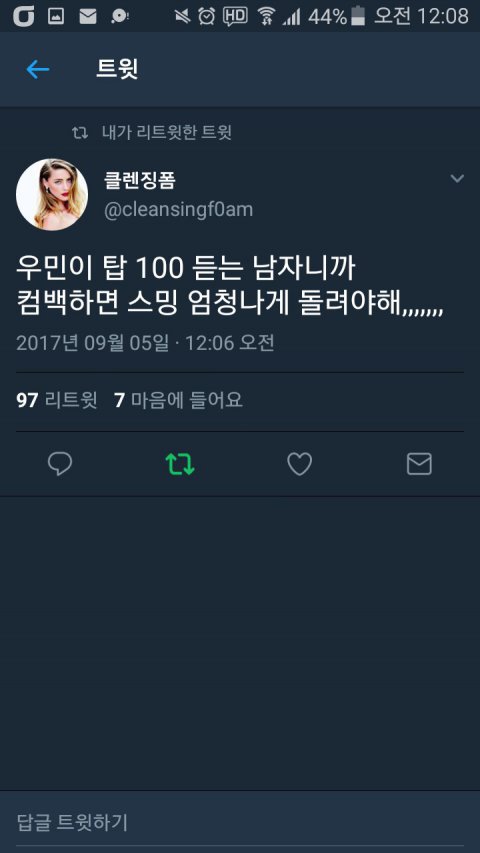Screen dimensions: 480x853
Task: Tap the 답글 트윗하기 reply field
Action: [x=240, y=822]
